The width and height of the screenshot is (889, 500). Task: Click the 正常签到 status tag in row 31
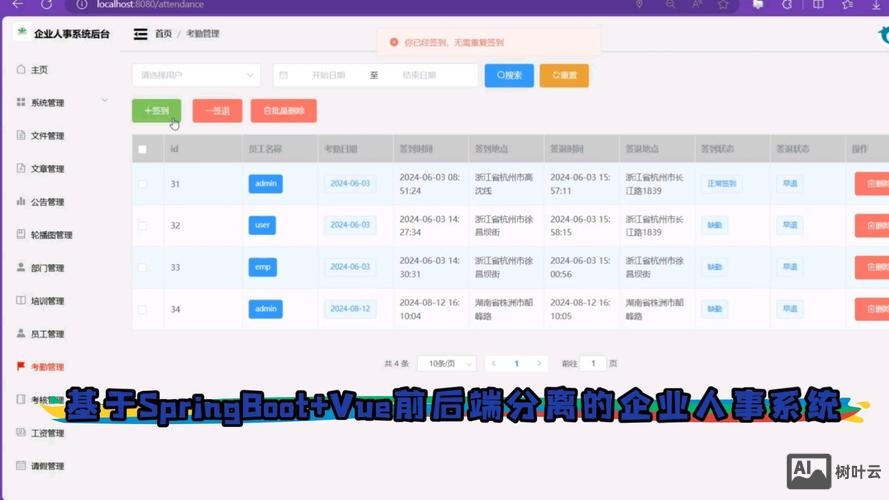click(722, 184)
